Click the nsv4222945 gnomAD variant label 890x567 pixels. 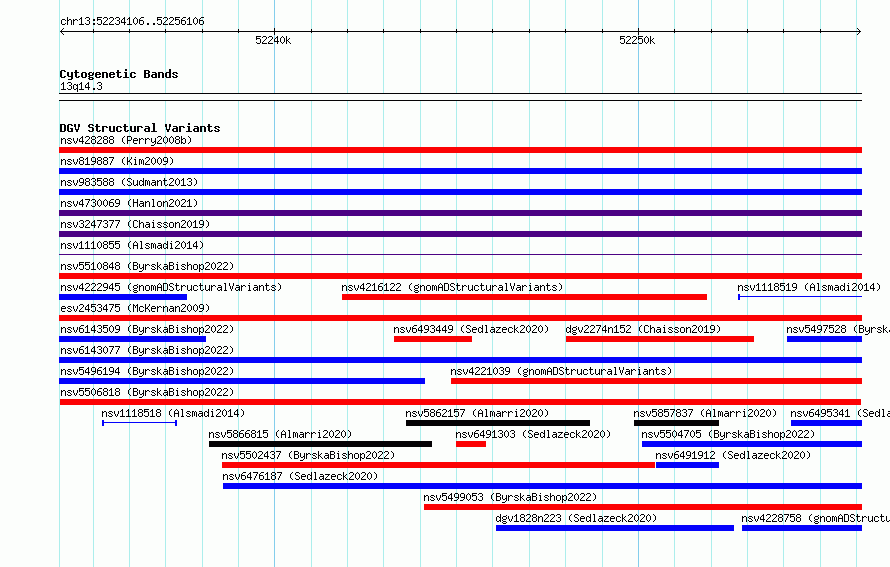171,287
